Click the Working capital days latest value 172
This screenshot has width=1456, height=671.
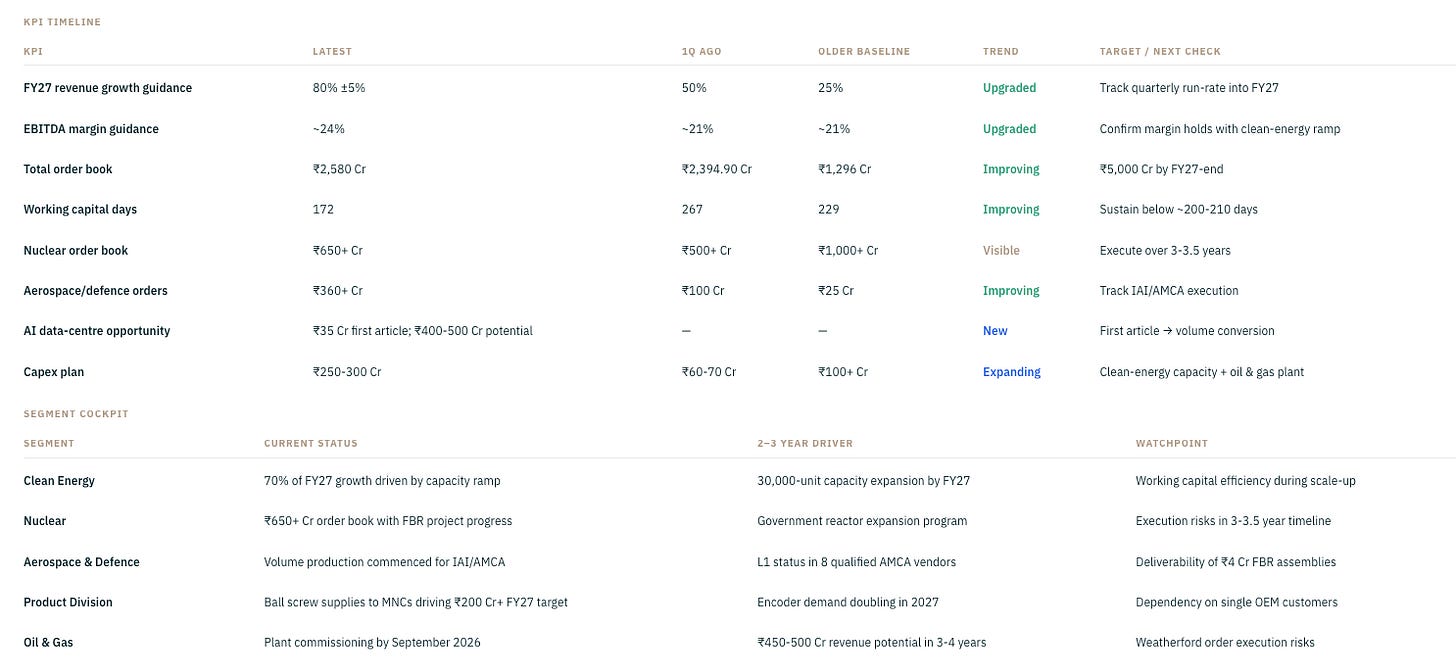click(323, 210)
